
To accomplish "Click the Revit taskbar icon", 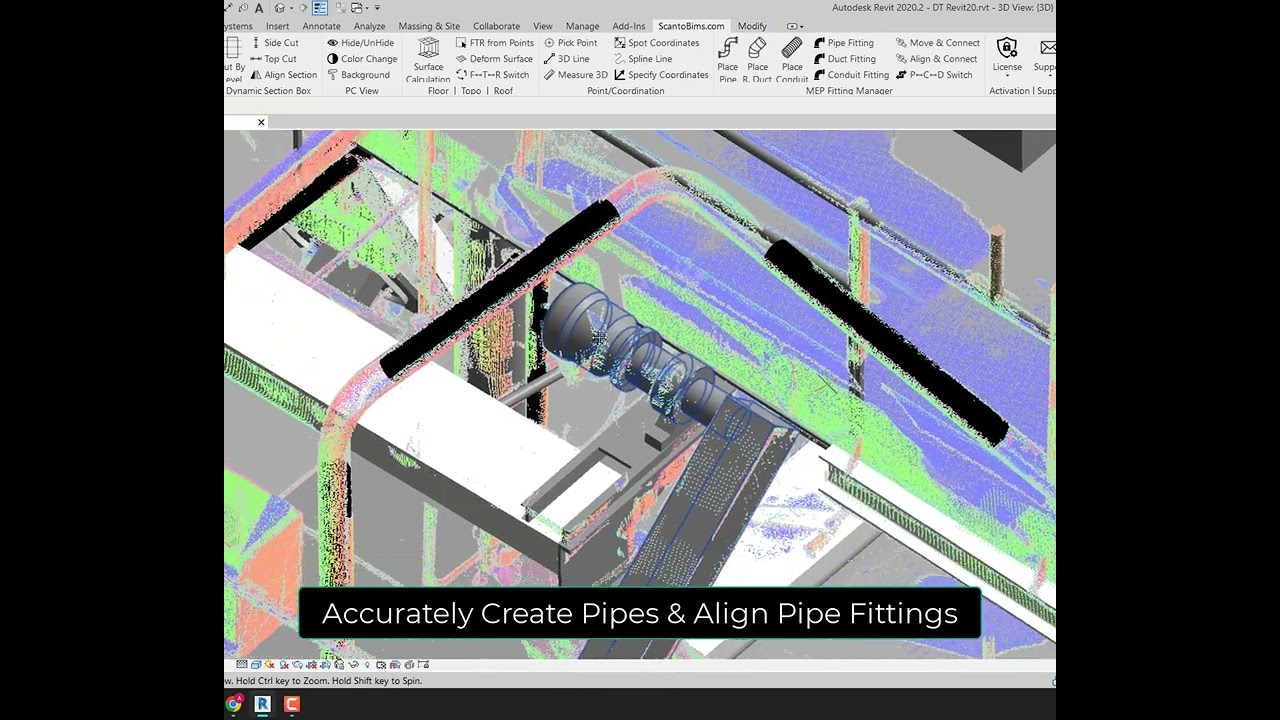I will 263,704.
